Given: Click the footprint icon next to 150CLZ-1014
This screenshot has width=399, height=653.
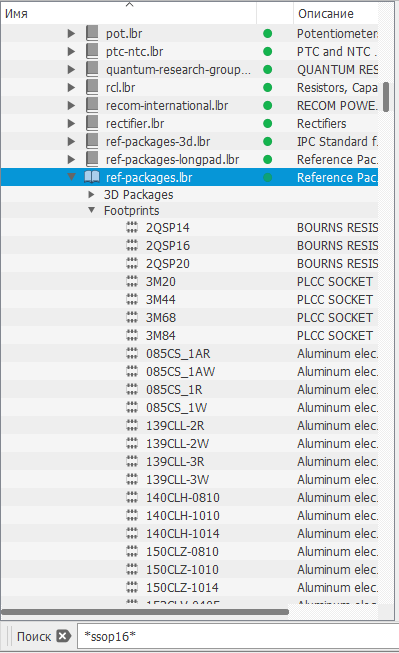Looking at the screenshot, I should click(132, 587).
